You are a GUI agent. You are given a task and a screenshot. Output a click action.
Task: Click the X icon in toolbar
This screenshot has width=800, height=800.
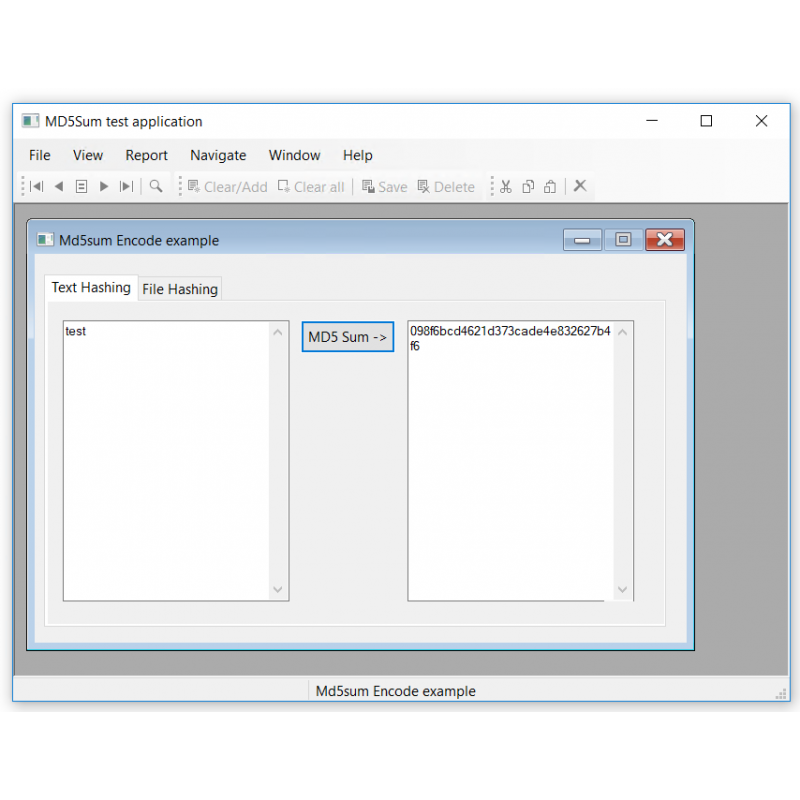[580, 186]
